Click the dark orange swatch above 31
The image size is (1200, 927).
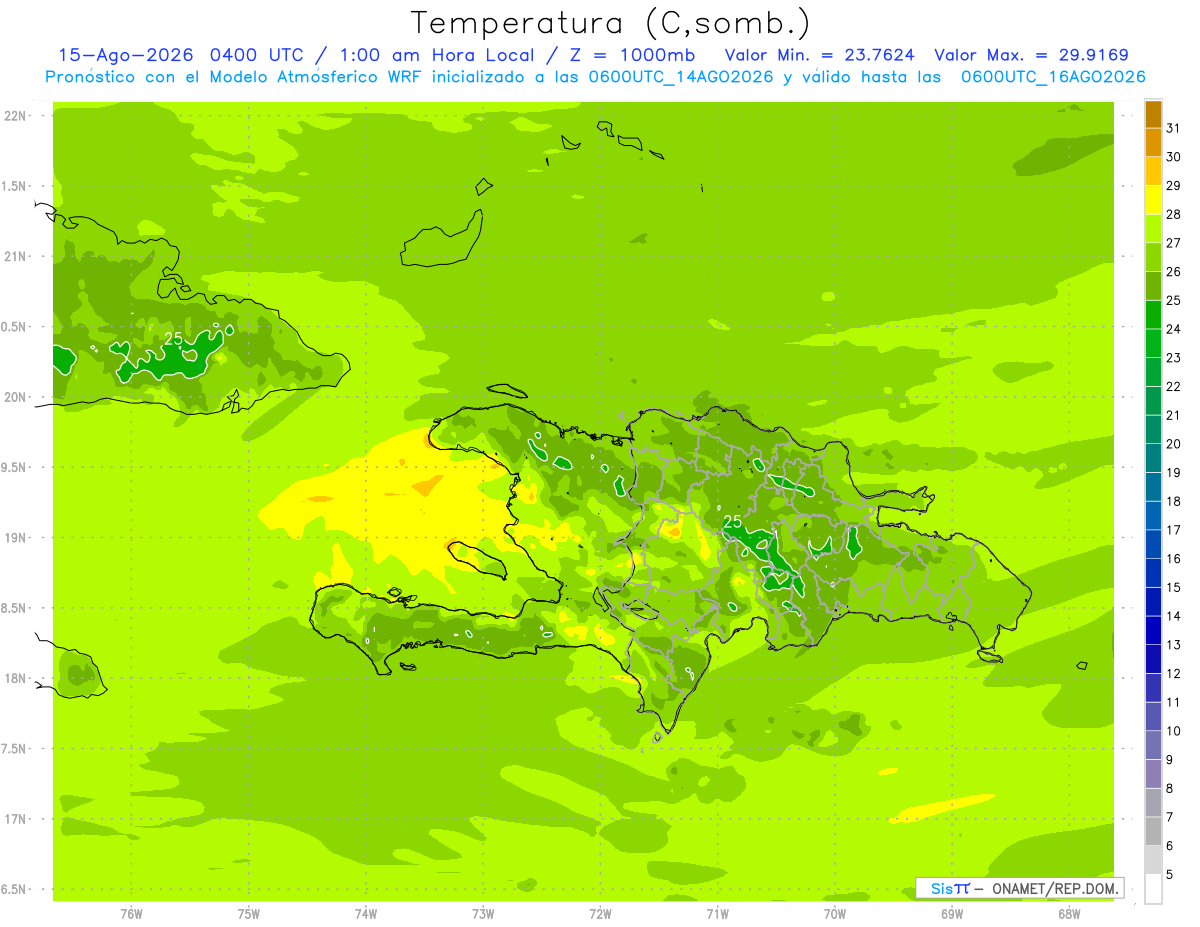pyautogui.click(x=1153, y=115)
